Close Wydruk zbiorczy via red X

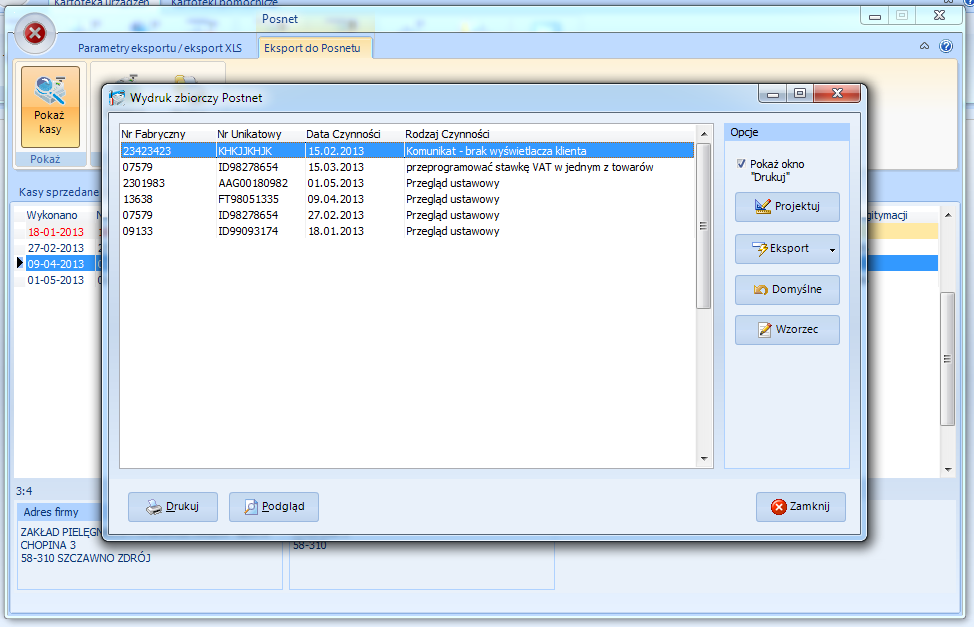point(837,94)
